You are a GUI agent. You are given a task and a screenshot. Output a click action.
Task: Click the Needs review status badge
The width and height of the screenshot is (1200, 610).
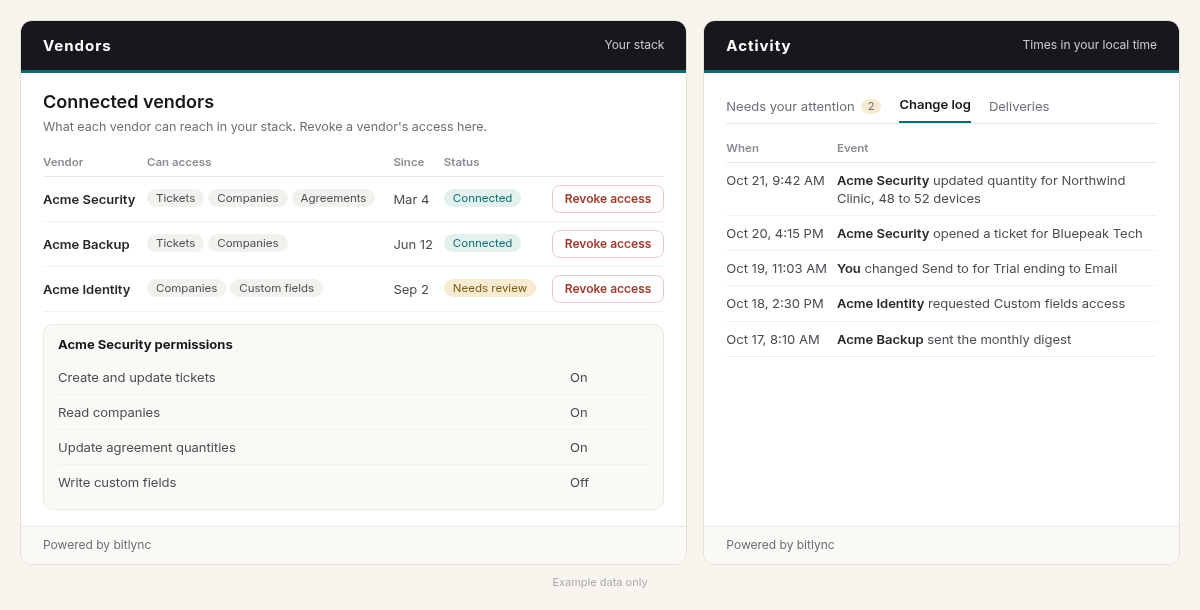(x=490, y=288)
